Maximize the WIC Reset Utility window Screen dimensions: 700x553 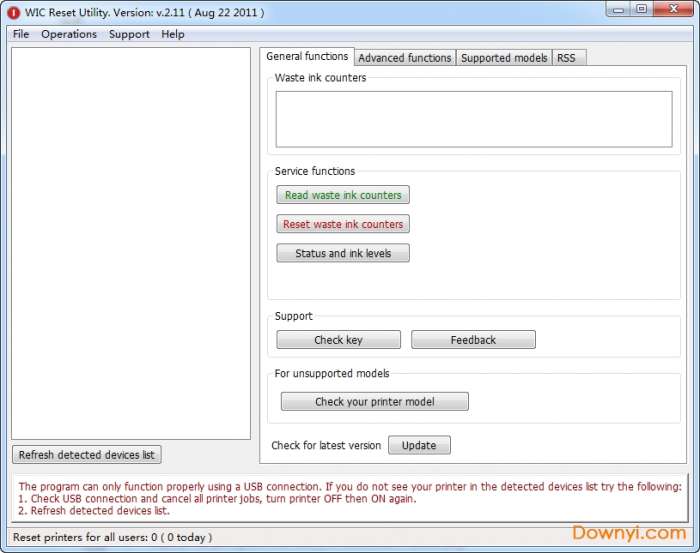click(642, 9)
